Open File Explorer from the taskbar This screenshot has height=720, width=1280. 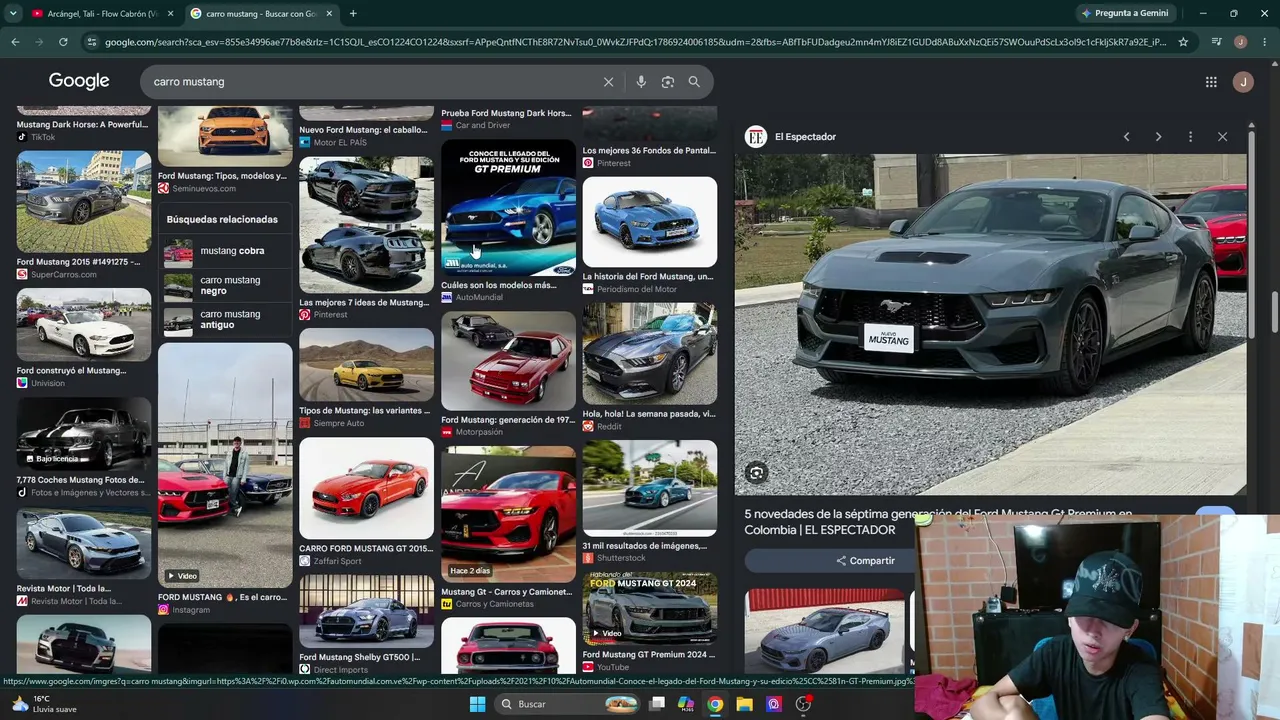(744, 704)
